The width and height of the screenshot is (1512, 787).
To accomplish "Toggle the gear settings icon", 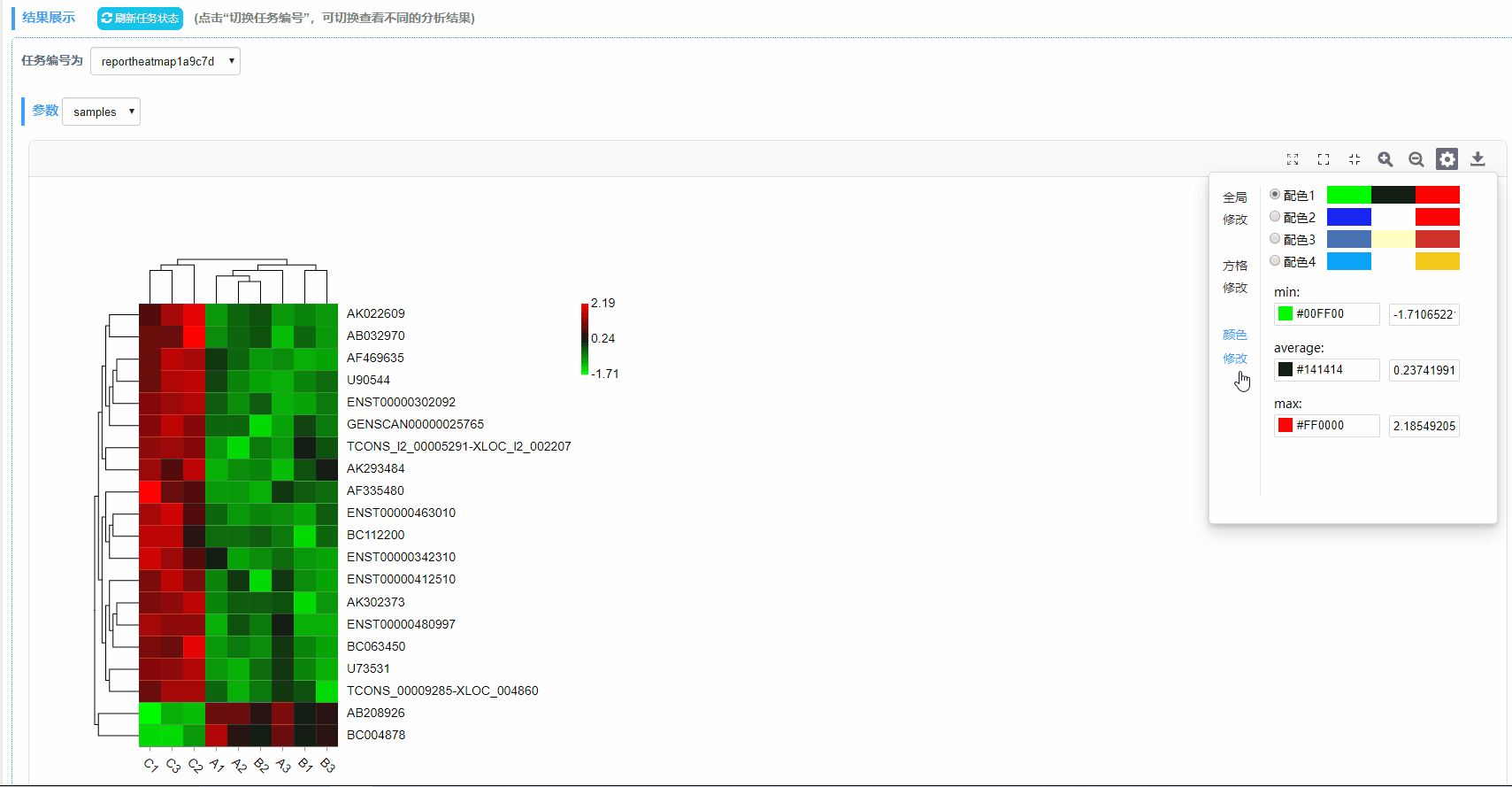I will pyautogui.click(x=1447, y=158).
